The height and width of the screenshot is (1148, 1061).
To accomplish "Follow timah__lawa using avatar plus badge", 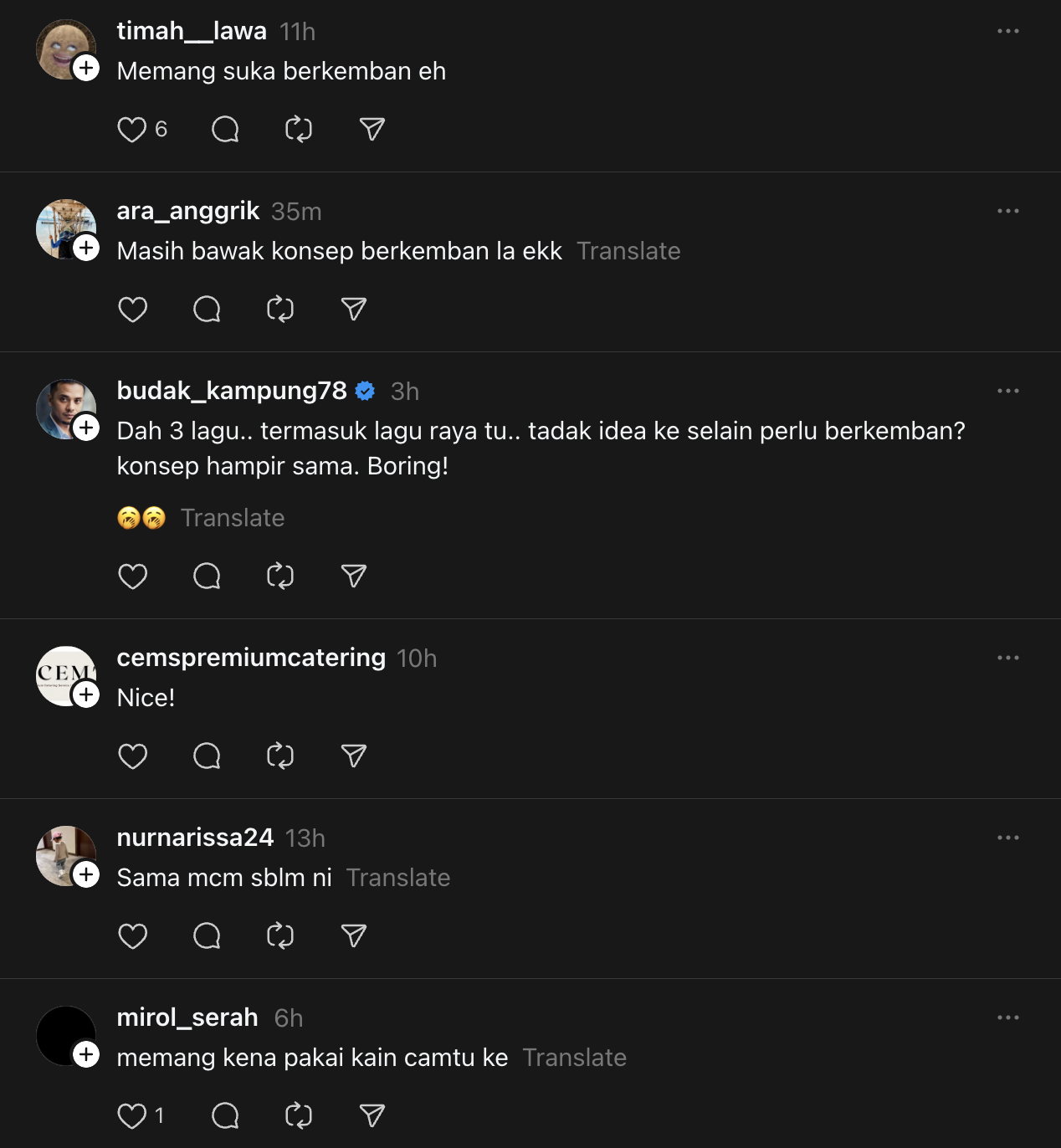I will (x=86, y=68).
